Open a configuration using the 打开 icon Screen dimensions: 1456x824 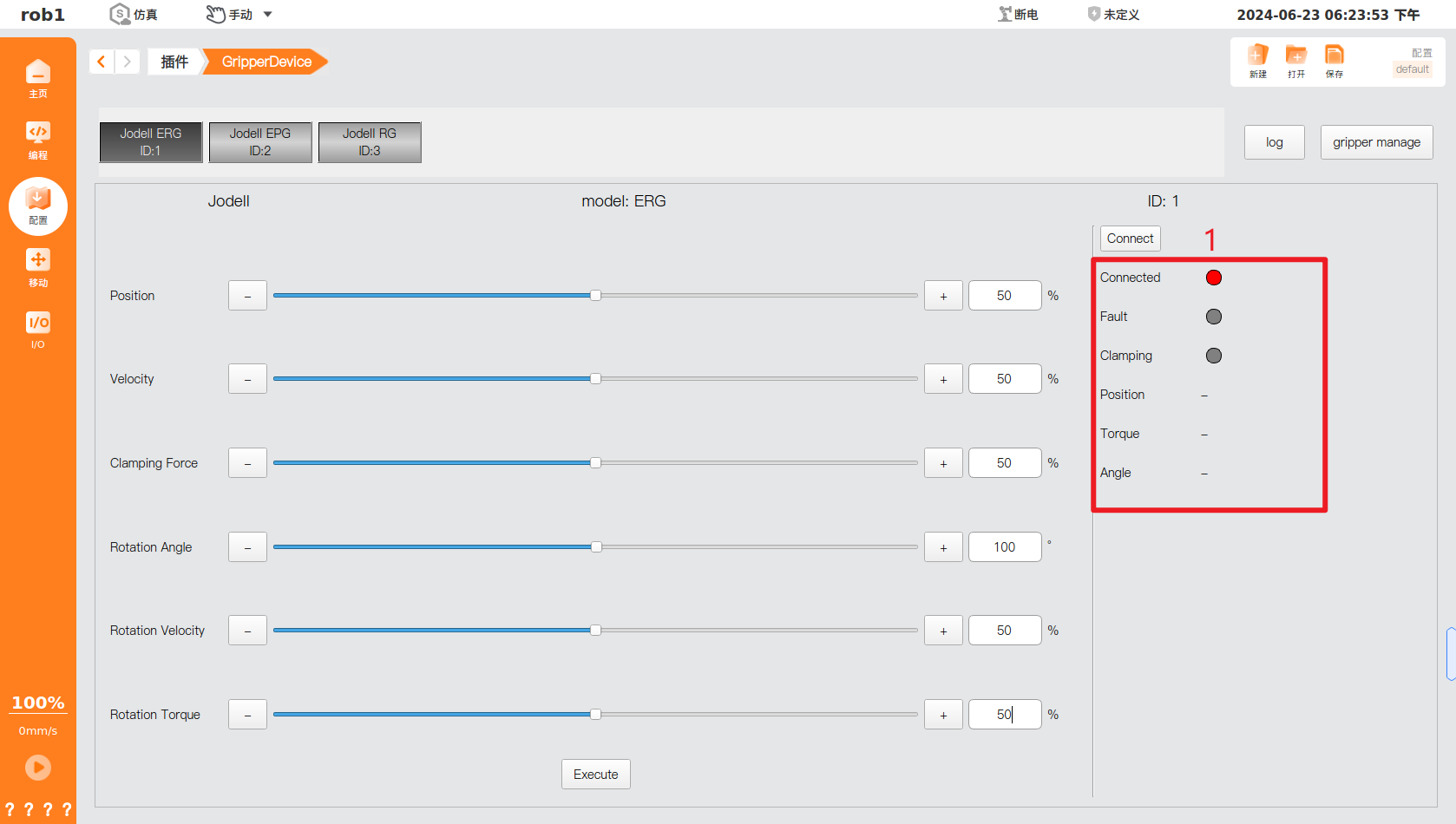[1296, 61]
